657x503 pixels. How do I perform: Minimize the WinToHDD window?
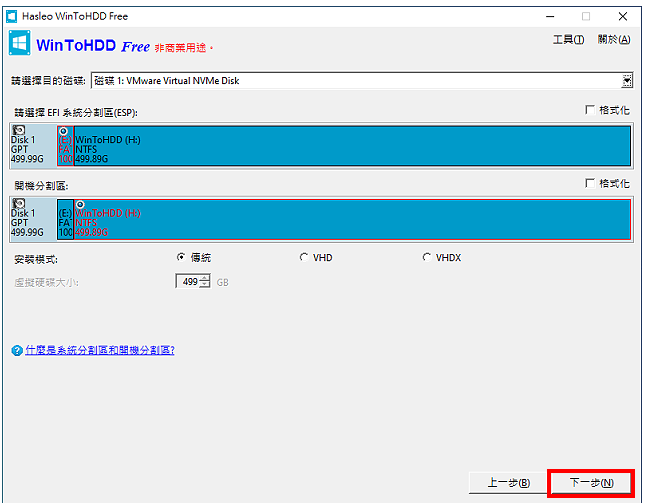point(550,16)
